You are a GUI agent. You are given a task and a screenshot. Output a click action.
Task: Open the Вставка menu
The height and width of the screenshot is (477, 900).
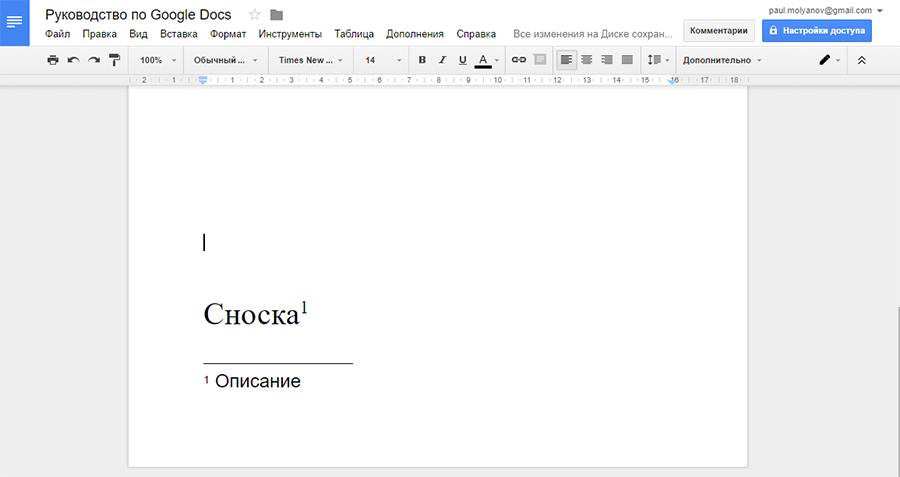(x=179, y=33)
